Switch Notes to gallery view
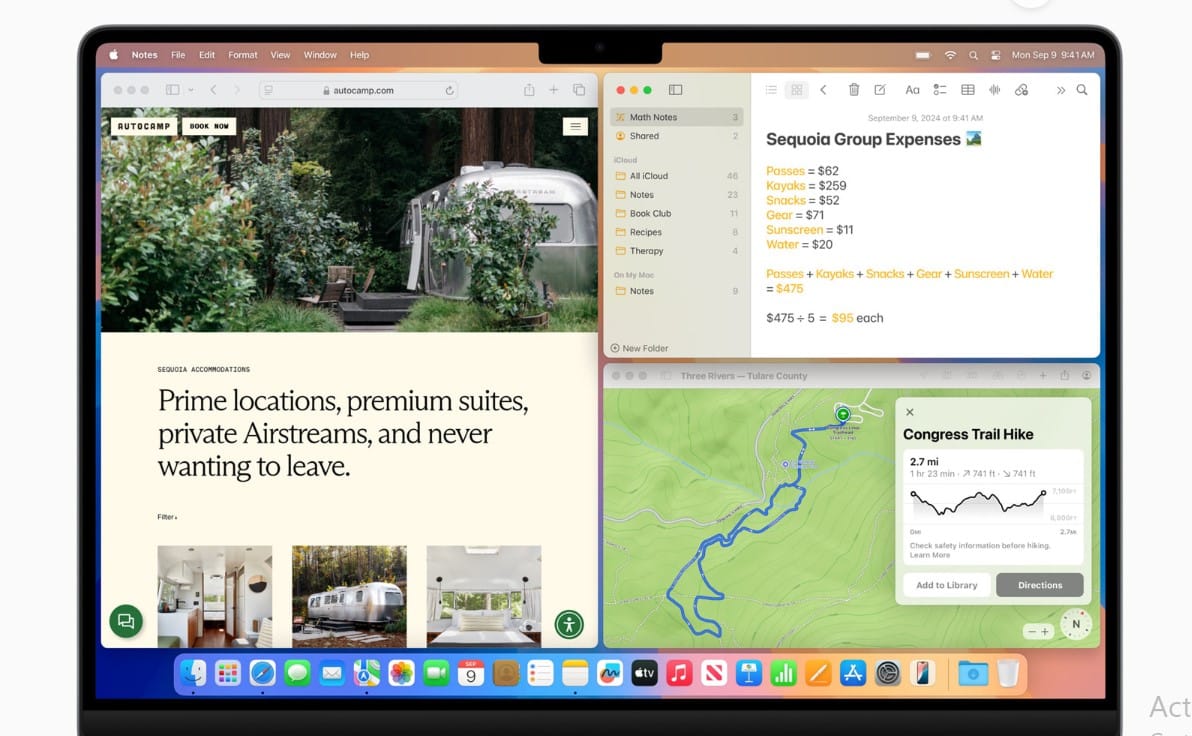Image resolution: width=1192 pixels, height=736 pixels. (796, 90)
